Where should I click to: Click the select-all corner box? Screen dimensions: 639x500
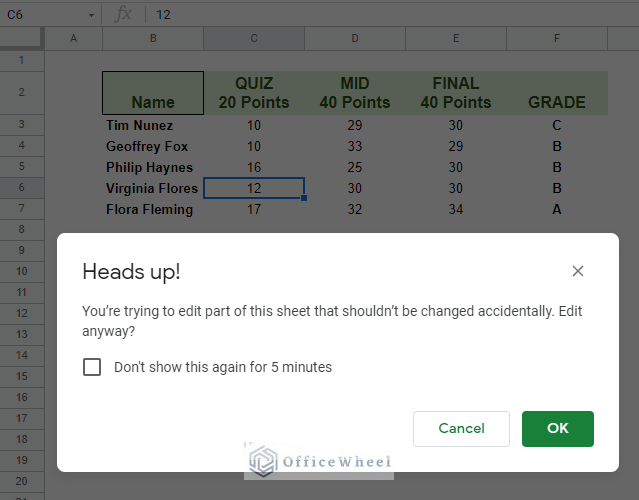pos(22,38)
